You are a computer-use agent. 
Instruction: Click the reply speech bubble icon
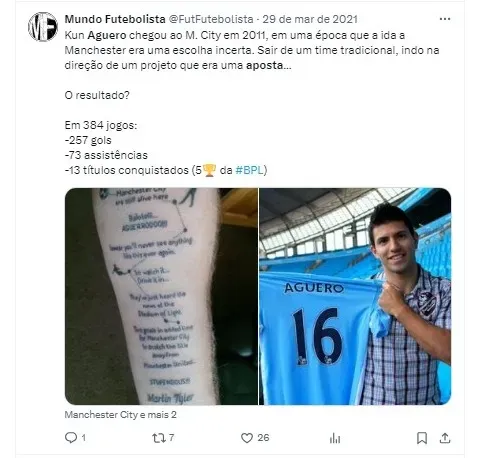(x=71, y=437)
